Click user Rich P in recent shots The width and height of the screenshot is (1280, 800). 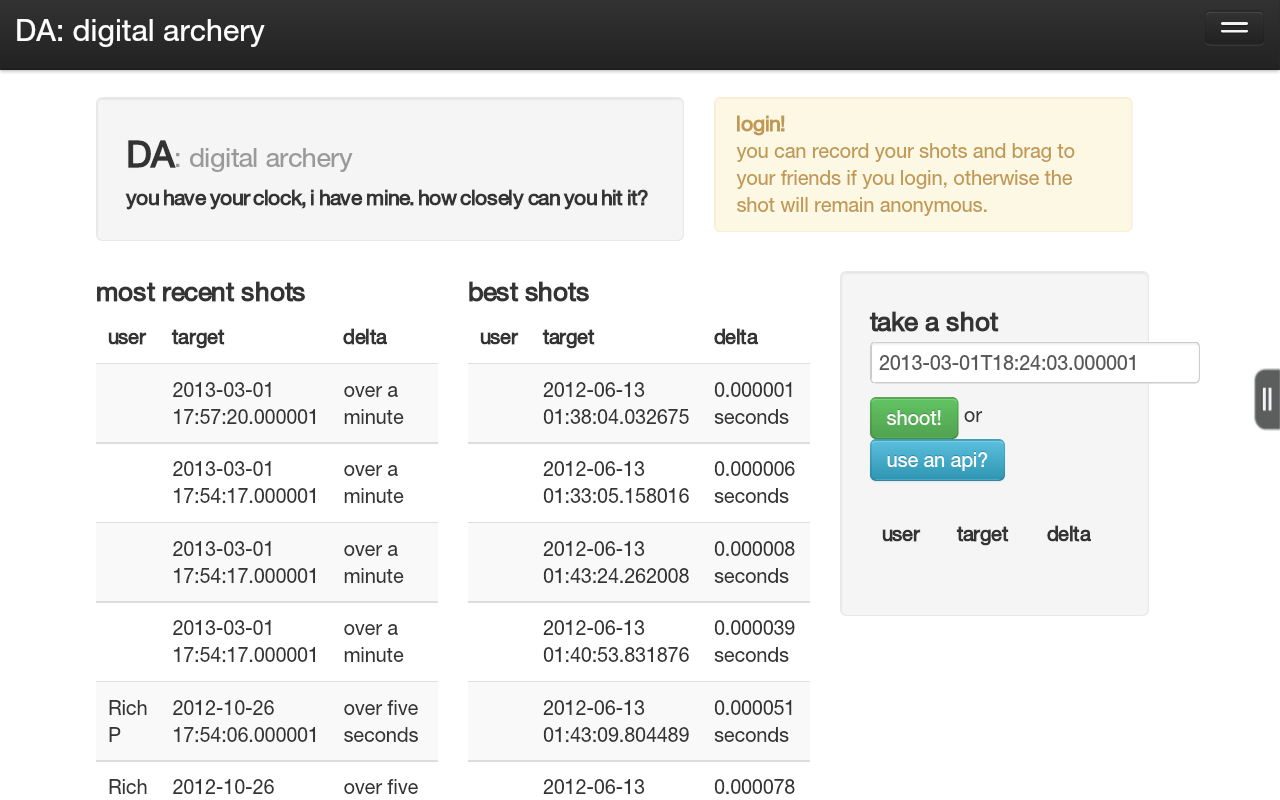pyautogui.click(x=127, y=721)
